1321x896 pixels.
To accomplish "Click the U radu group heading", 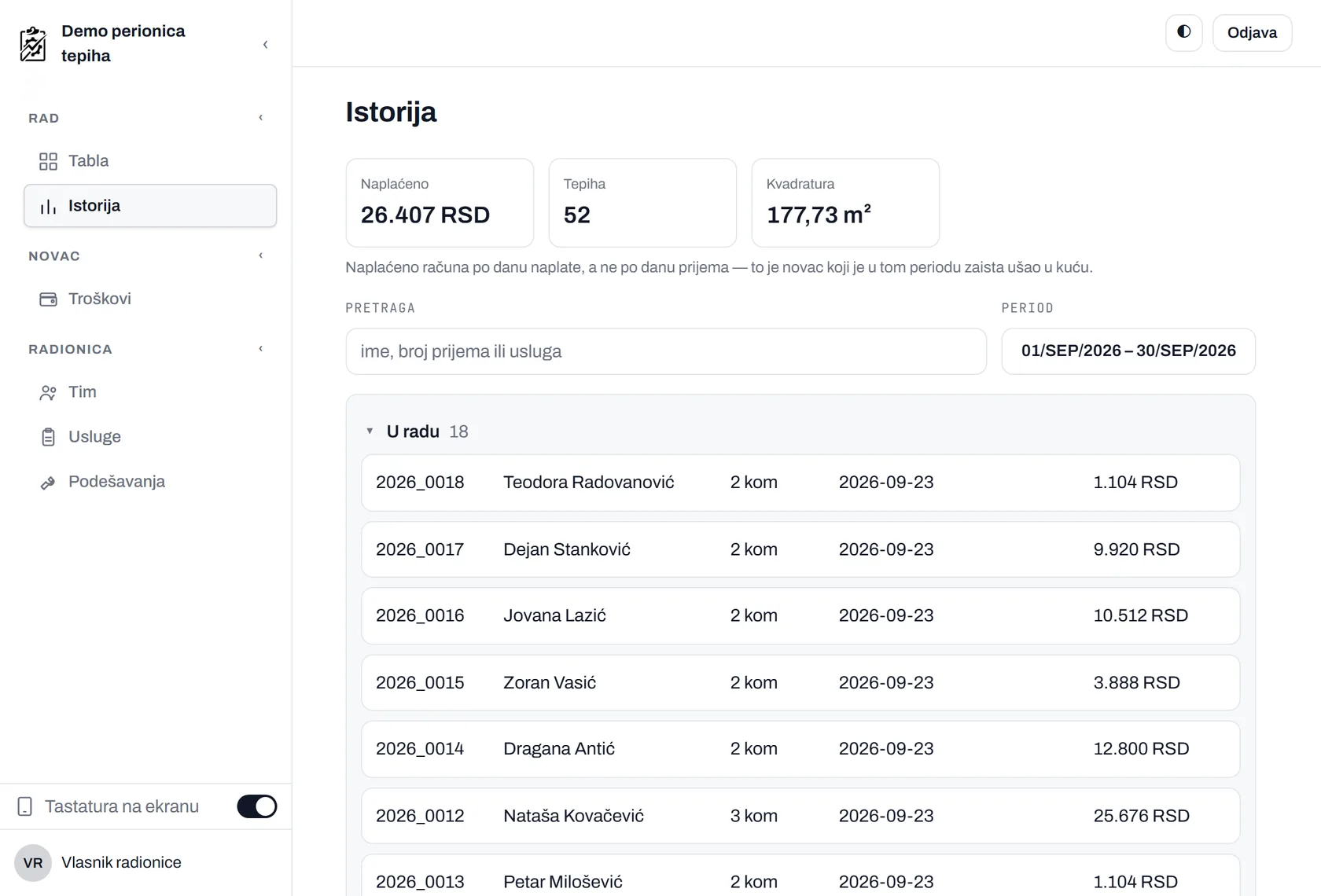I will 413,431.
